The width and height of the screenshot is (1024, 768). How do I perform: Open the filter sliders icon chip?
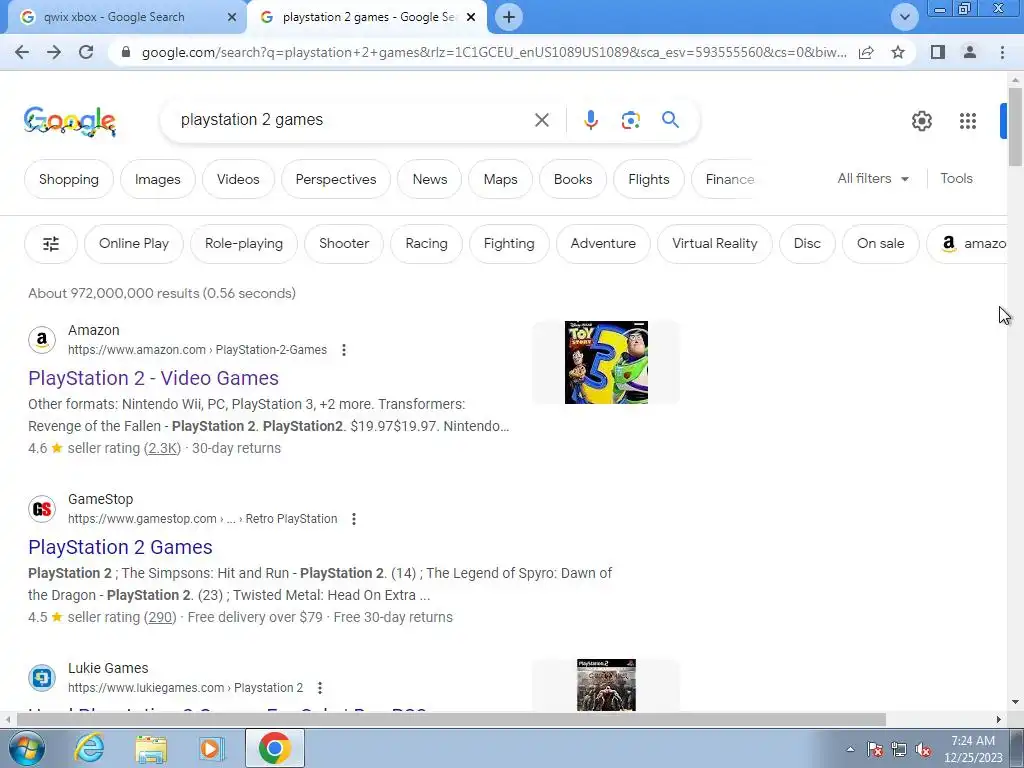(51, 244)
